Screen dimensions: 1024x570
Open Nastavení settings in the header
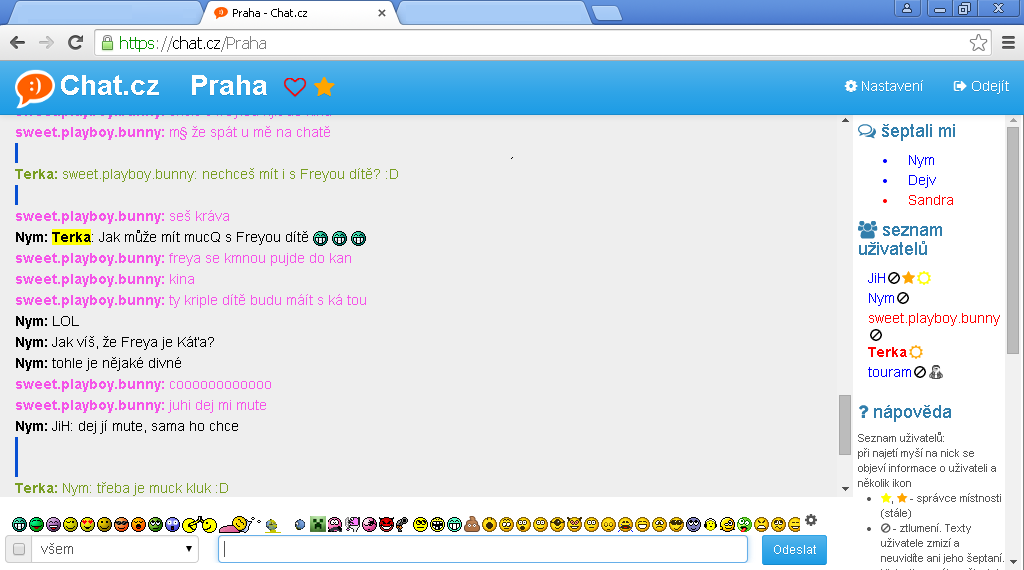884,86
